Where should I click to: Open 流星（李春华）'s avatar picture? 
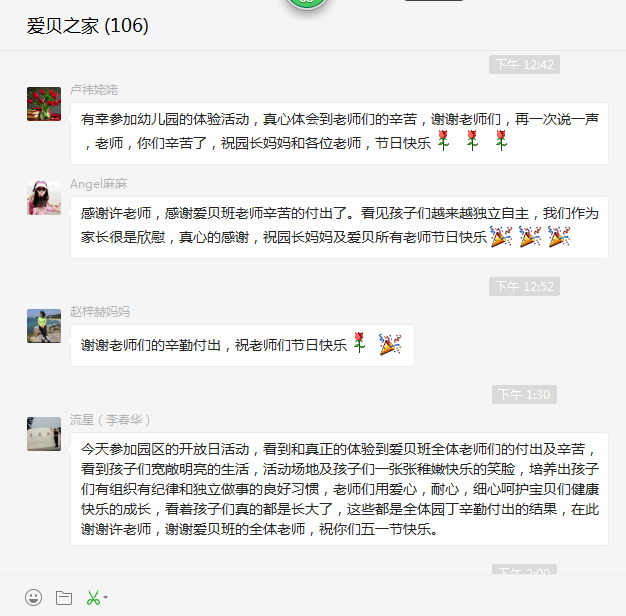coord(44,434)
